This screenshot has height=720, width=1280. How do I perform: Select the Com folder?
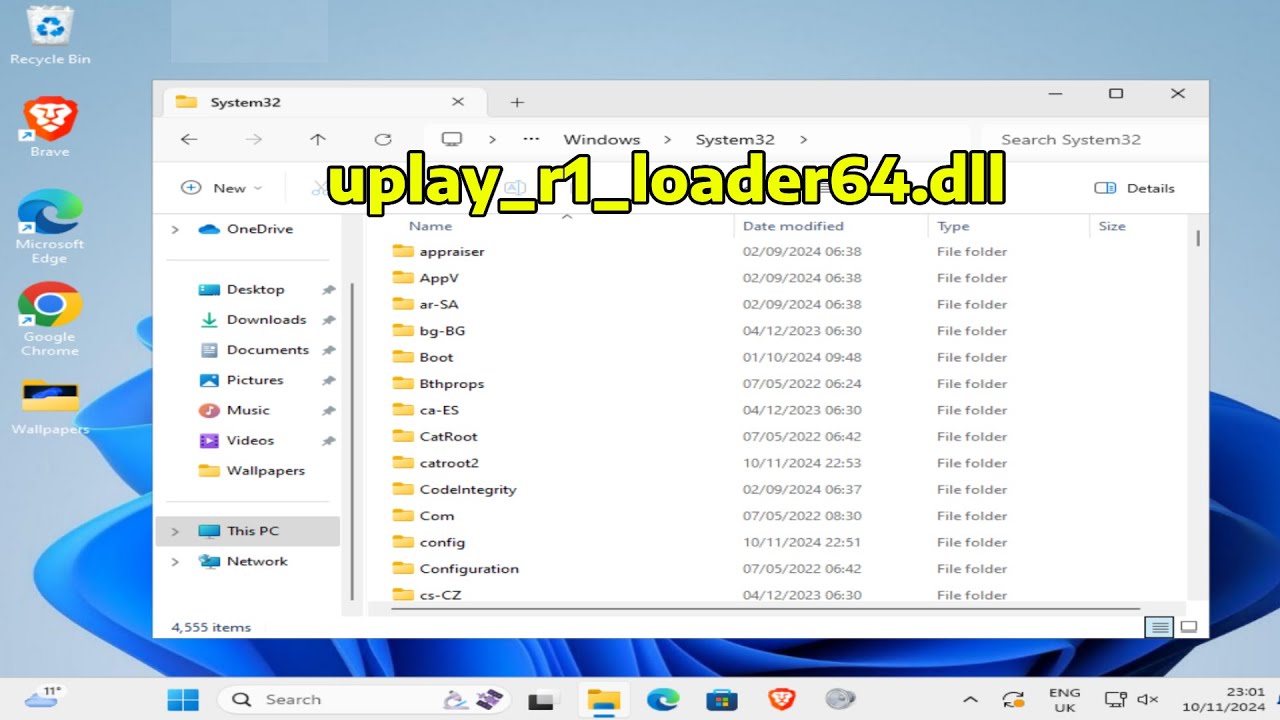point(423,516)
